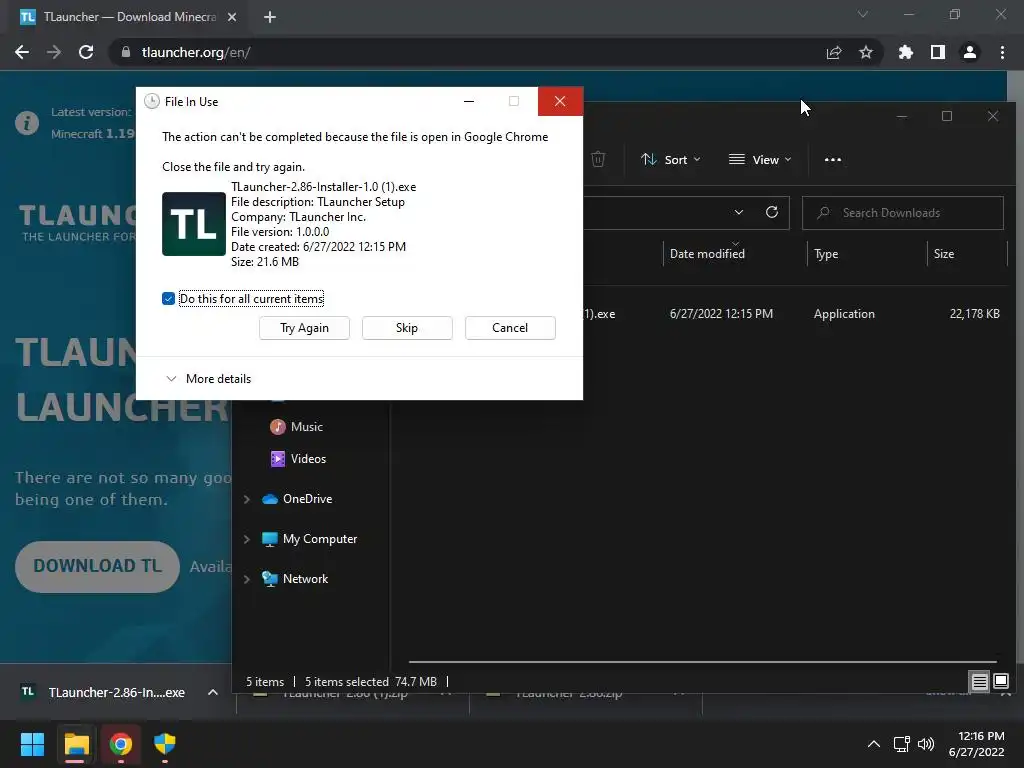Open a new Chrome tab
The height and width of the screenshot is (768, 1024).
270,17
